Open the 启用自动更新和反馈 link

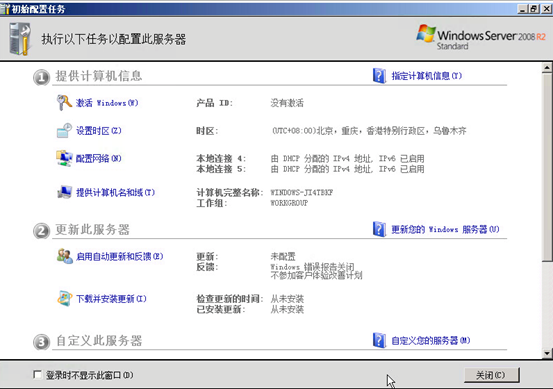[120, 256]
